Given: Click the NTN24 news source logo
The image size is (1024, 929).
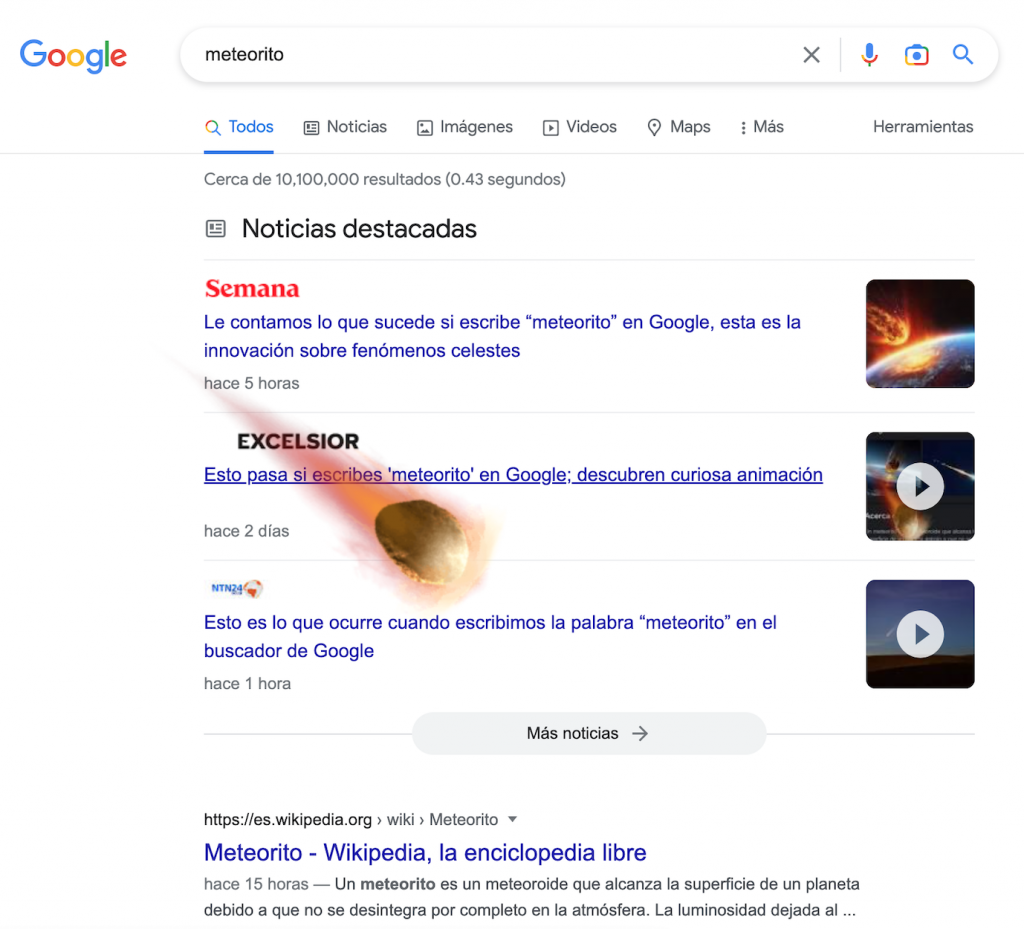Looking at the screenshot, I should (x=236, y=589).
